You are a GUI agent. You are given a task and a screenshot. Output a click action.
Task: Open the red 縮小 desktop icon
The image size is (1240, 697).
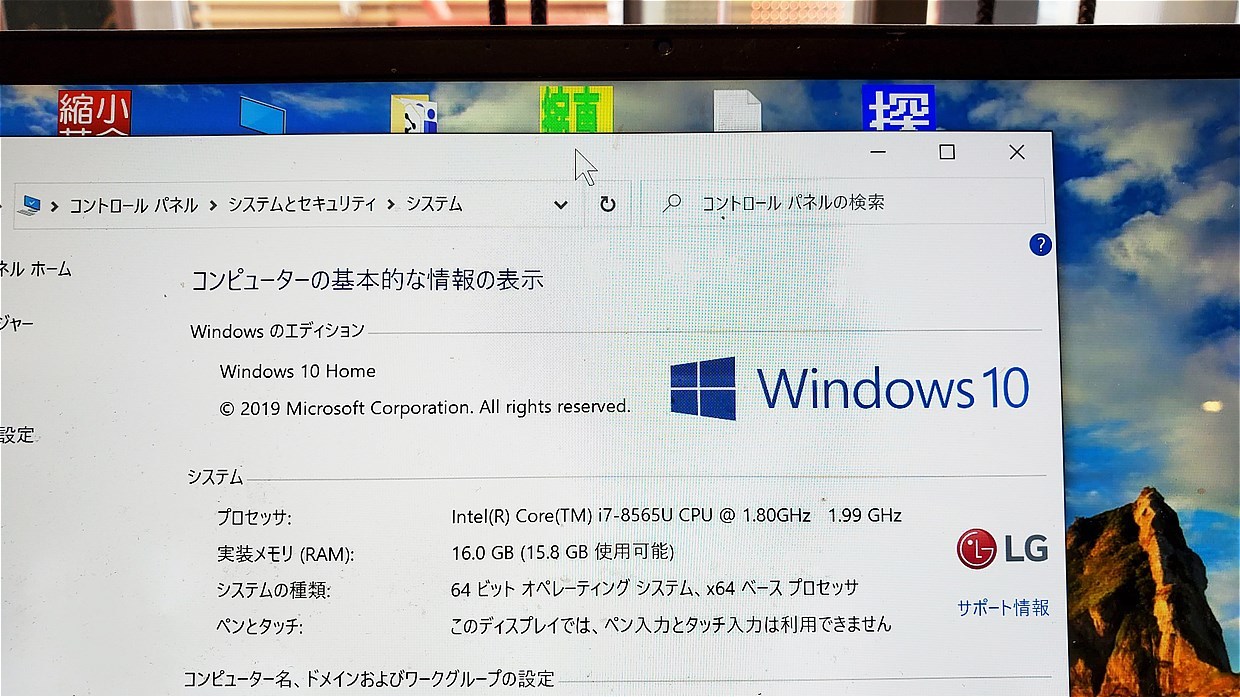coord(94,111)
